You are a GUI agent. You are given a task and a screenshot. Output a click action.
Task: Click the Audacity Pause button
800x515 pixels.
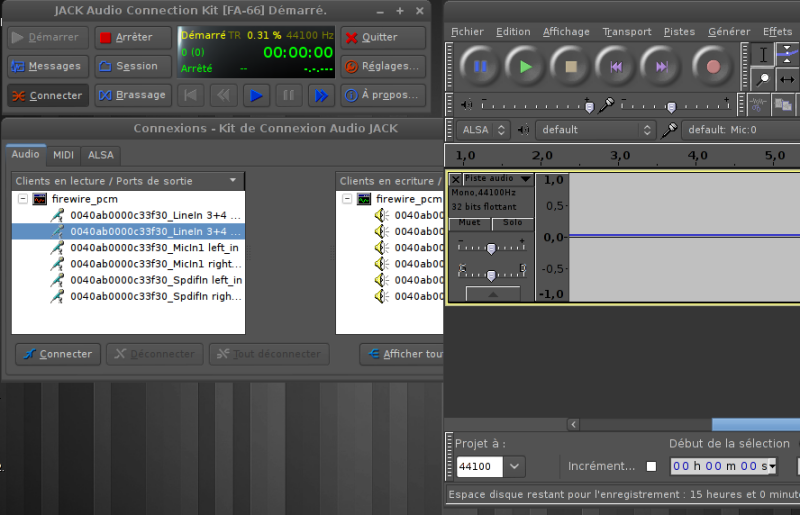[x=480, y=66]
